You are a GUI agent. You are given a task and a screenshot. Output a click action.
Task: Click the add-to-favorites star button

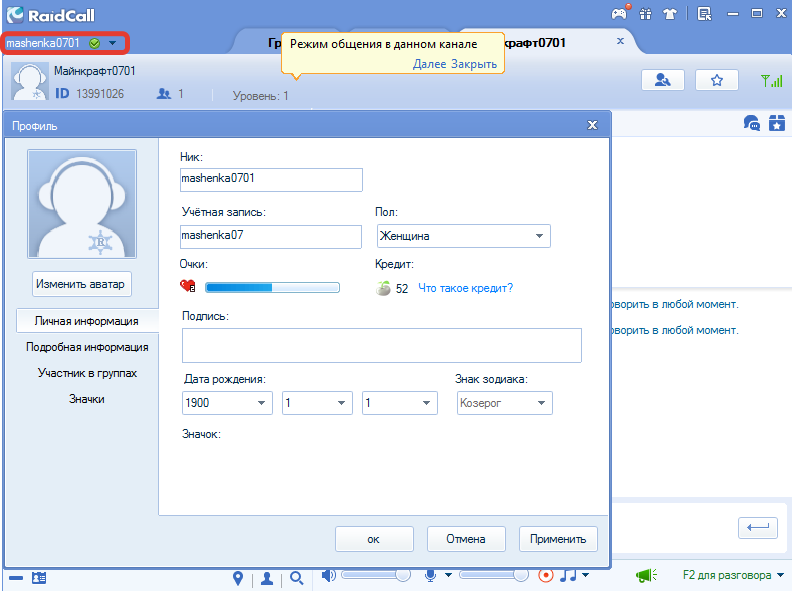[717, 80]
